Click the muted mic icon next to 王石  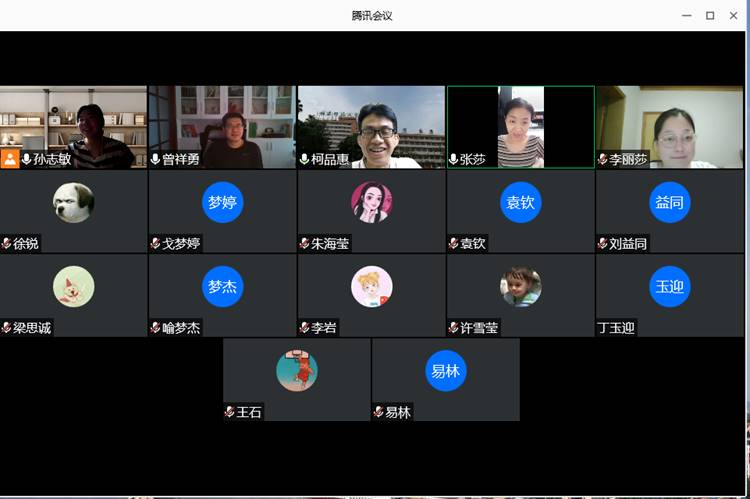click(x=229, y=412)
